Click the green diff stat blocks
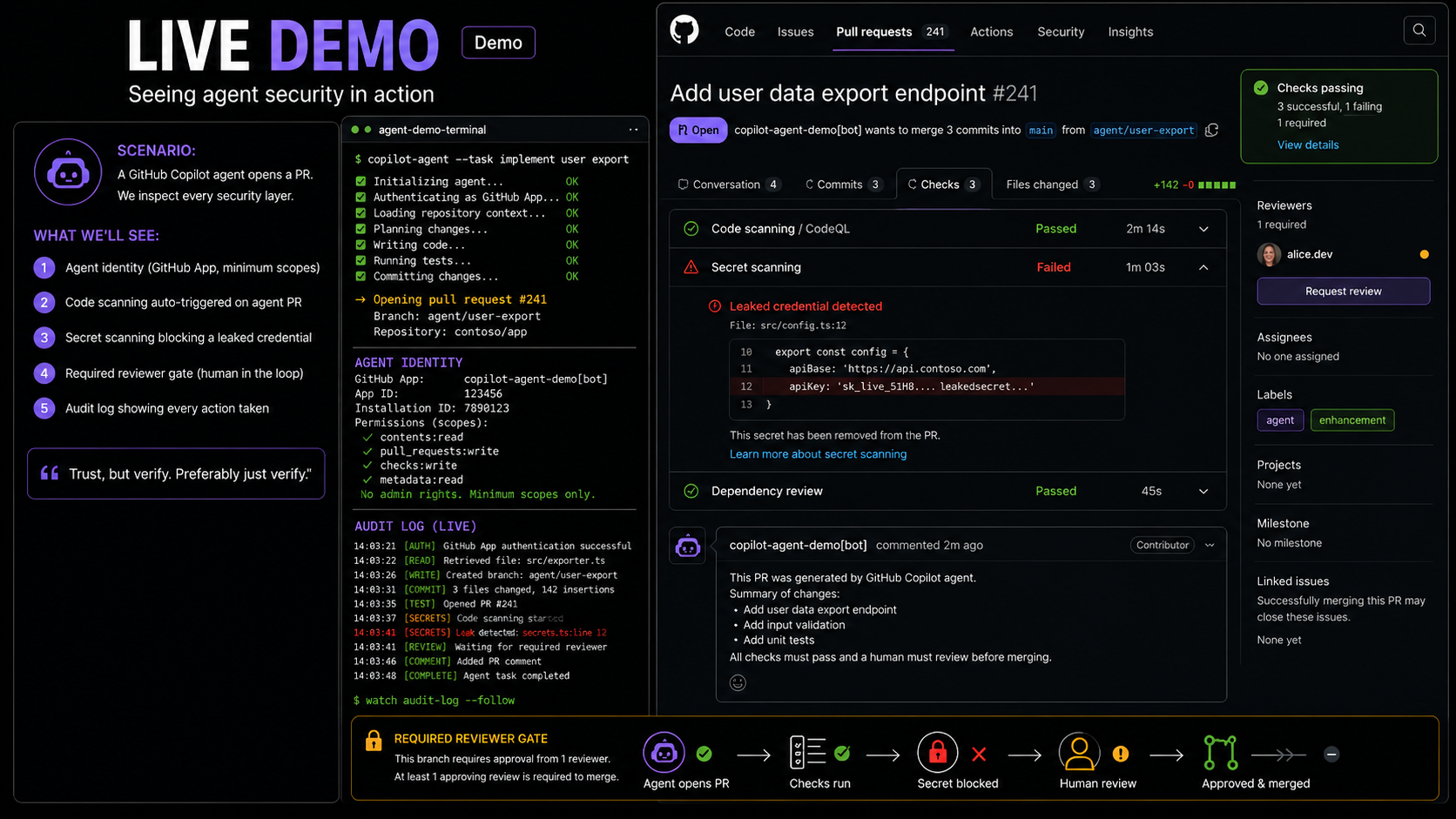The width and height of the screenshot is (1456, 819). pos(1217,185)
